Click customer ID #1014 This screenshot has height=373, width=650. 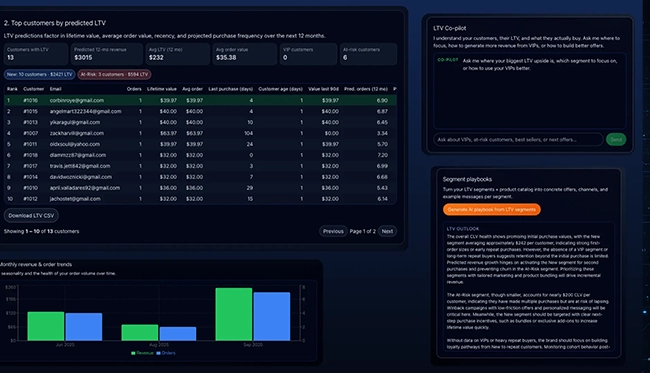(x=30, y=177)
